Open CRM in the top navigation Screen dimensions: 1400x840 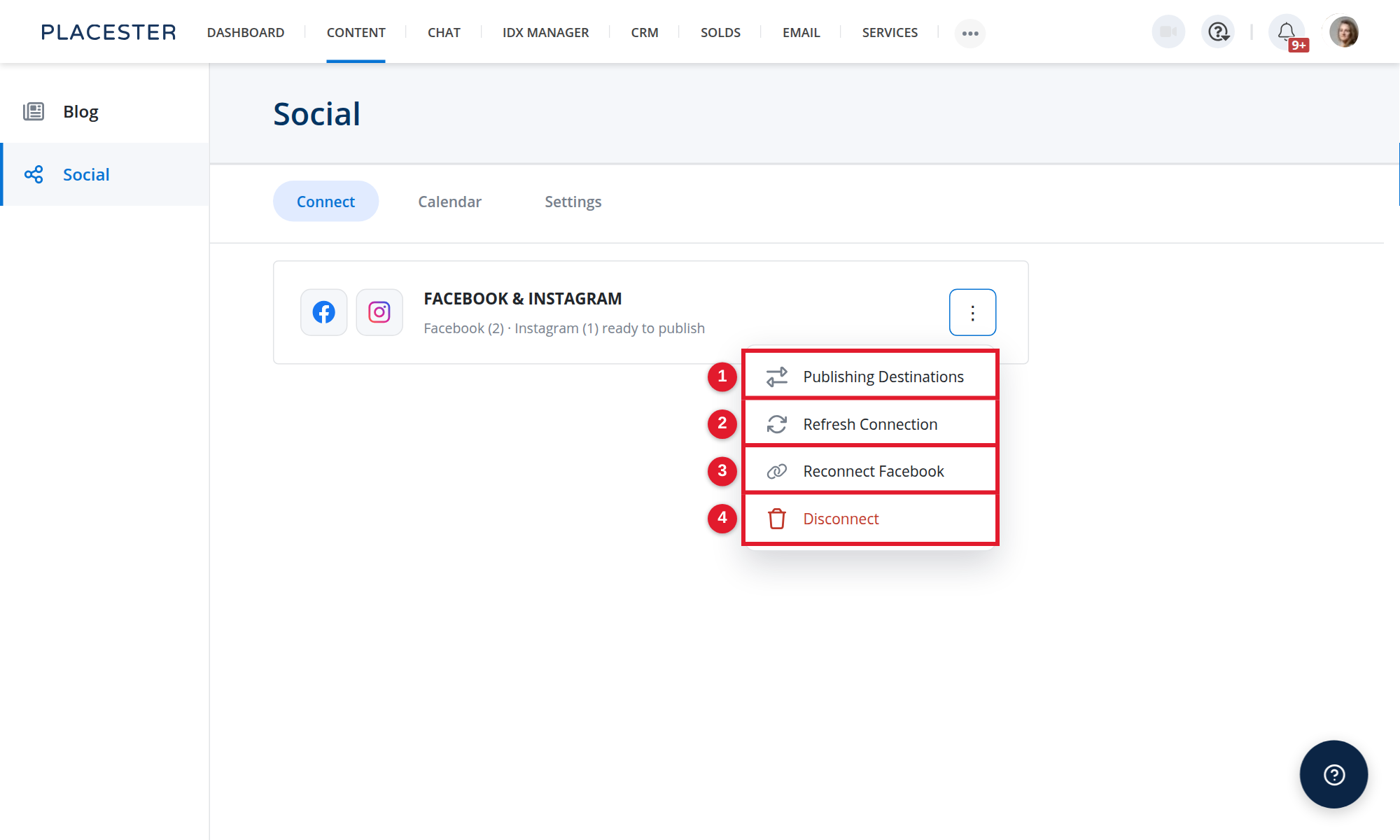(645, 32)
